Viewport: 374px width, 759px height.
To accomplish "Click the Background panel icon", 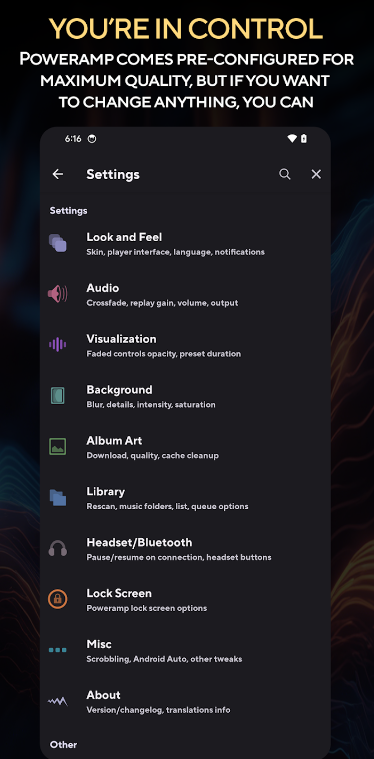I will click(x=58, y=395).
